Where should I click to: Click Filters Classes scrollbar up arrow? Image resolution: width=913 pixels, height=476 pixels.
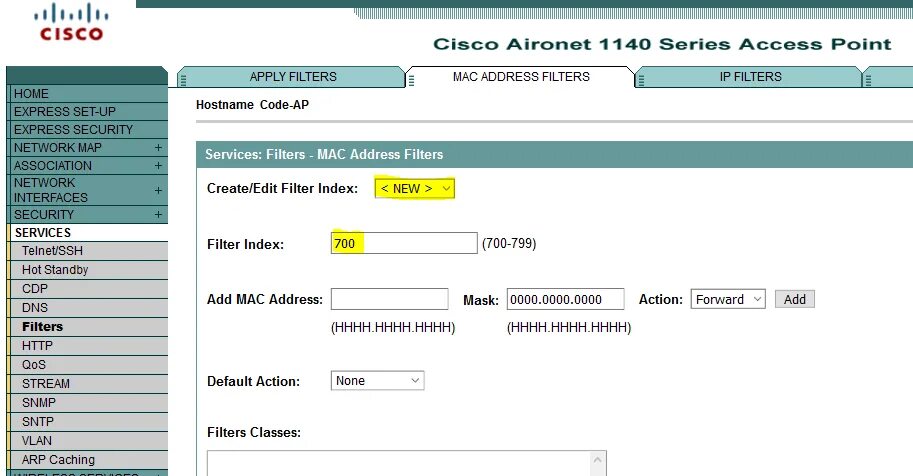coord(598,460)
